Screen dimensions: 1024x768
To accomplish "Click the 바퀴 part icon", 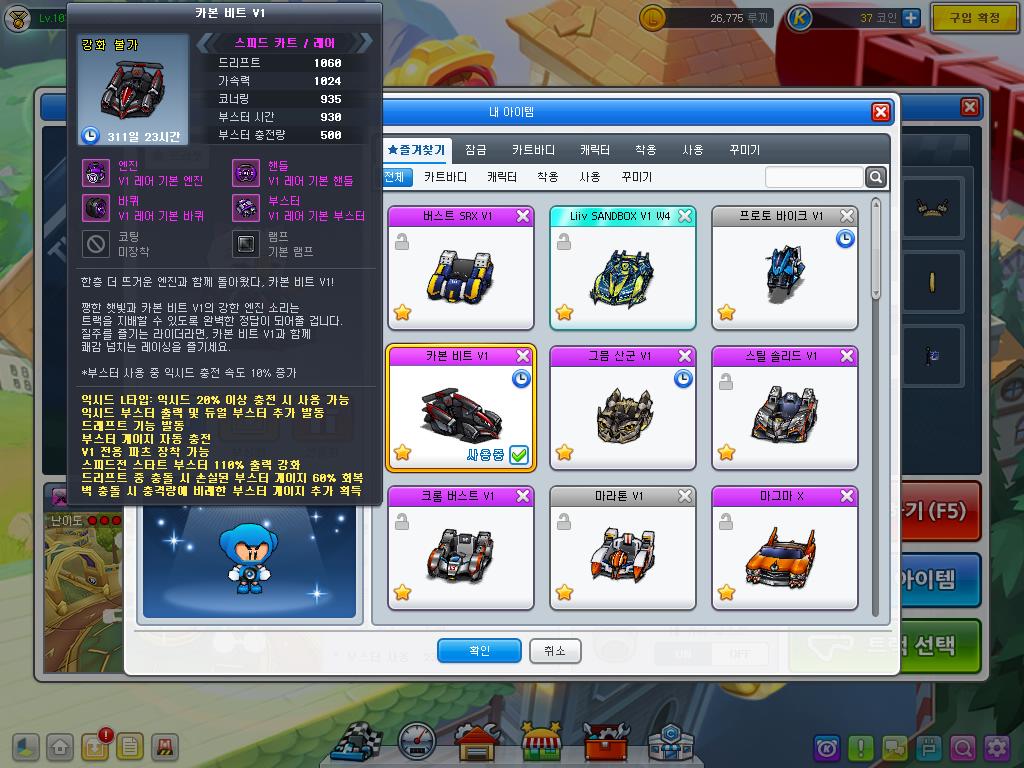I will pyautogui.click(x=96, y=208).
